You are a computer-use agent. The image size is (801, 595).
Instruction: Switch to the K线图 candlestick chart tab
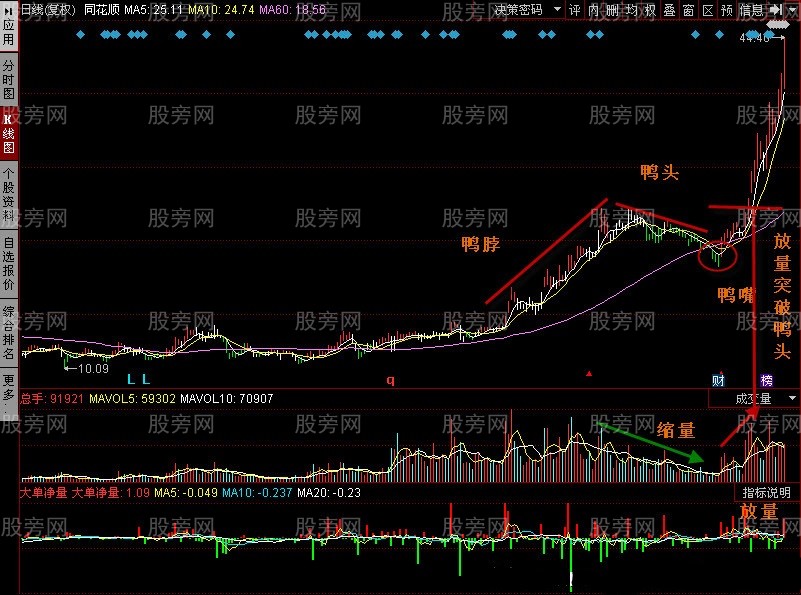pyautogui.click(x=9, y=130)
